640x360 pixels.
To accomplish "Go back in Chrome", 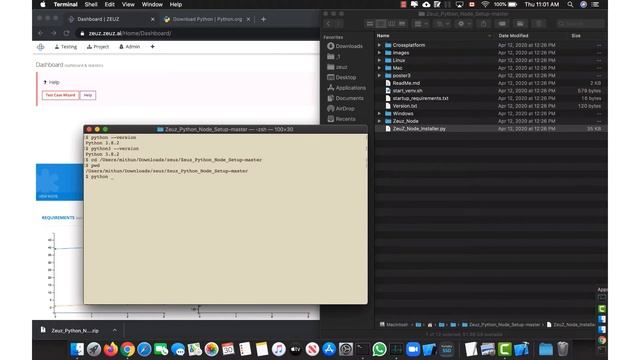I will pyautogui.click(x=40, y=33).
